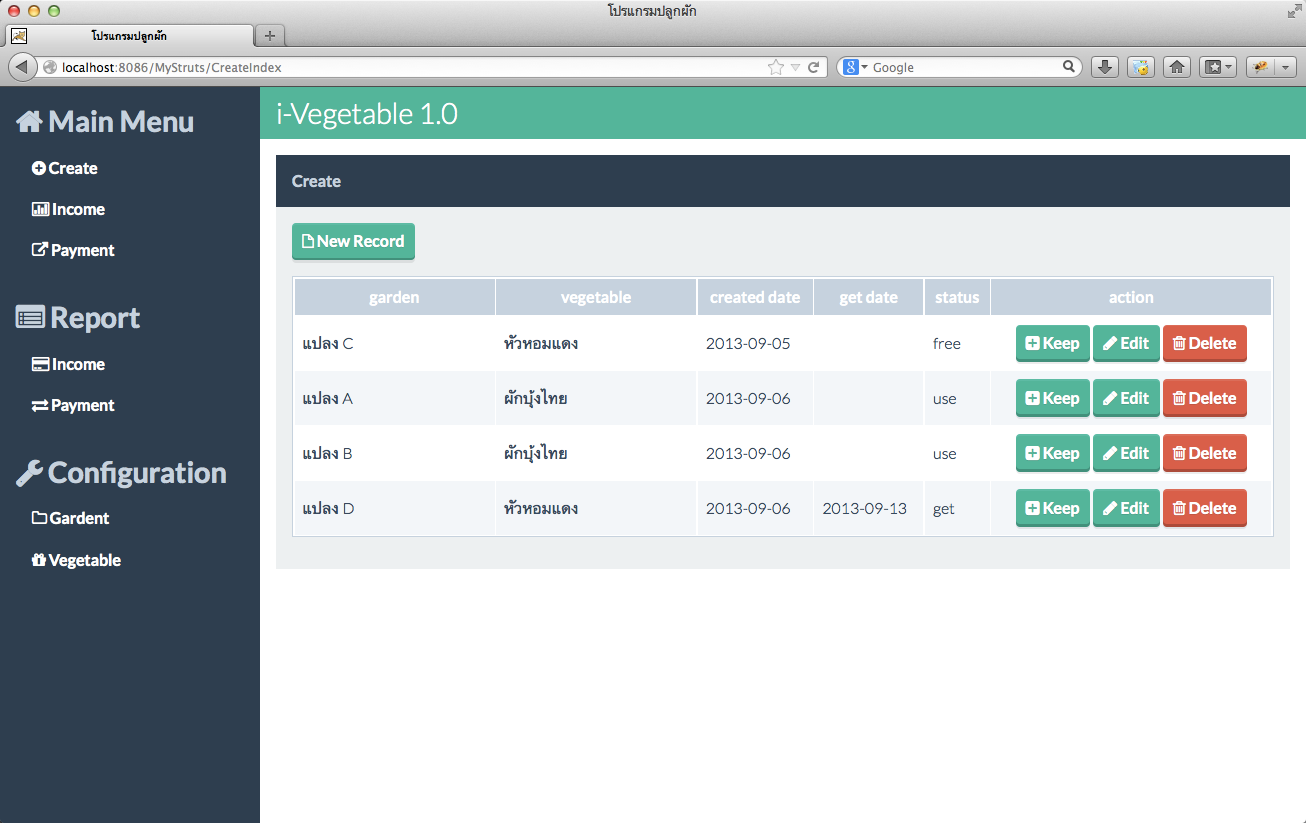This screenshot has height=823, width=1306.
Task: Click the New Record button
Action: tap(353, 241)
